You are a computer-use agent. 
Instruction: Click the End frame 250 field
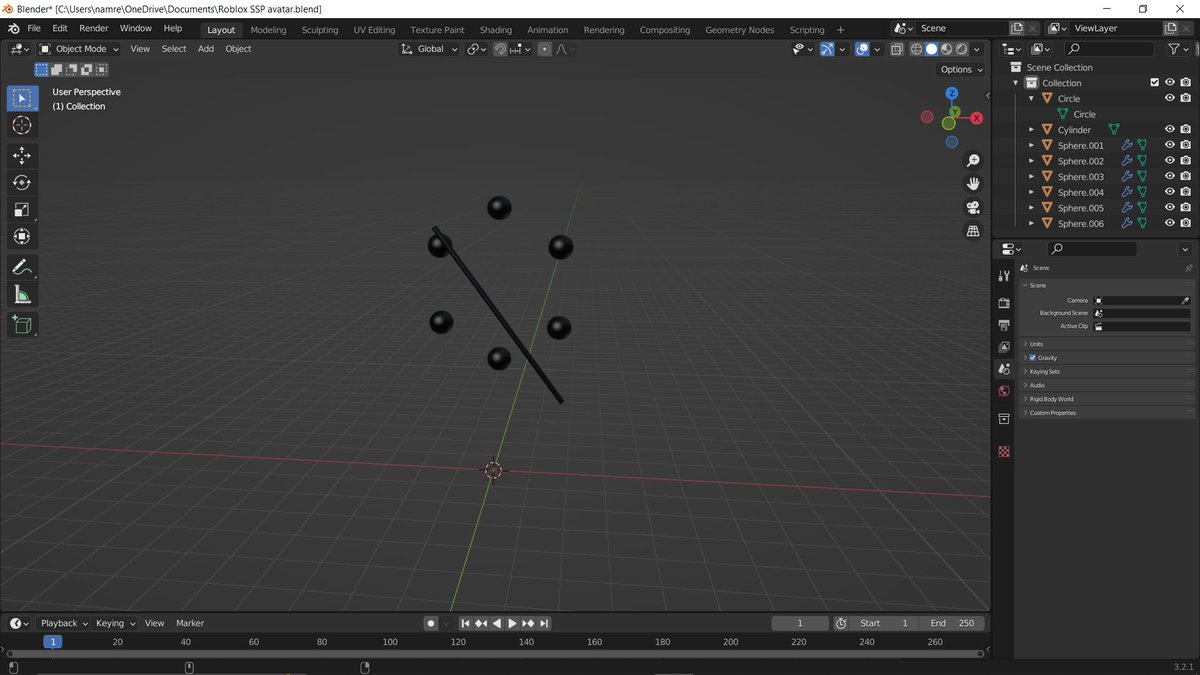click(x=952, y=623)
